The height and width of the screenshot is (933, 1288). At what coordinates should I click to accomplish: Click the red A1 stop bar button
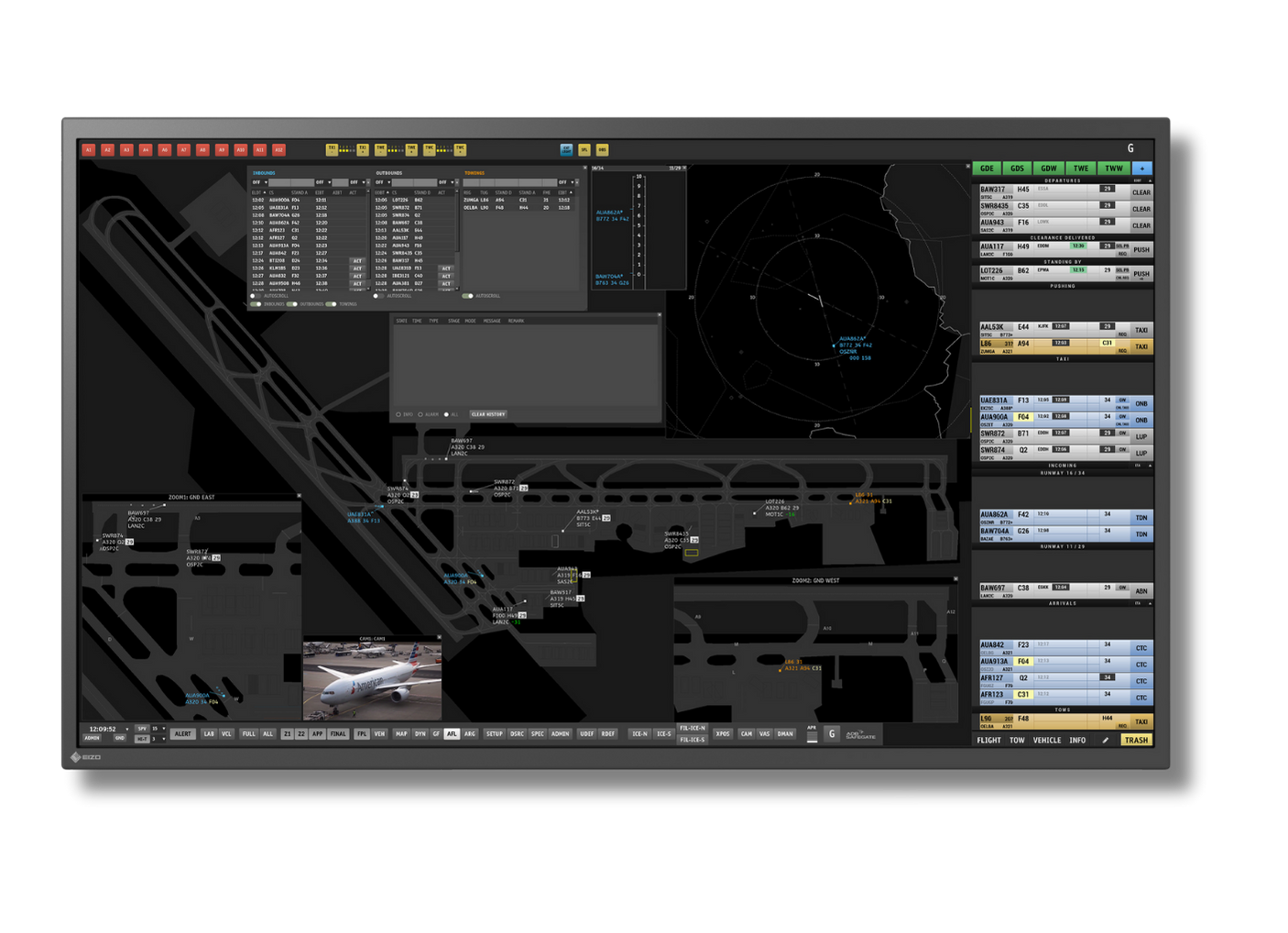pyautogui.click(x=89, y=149)
